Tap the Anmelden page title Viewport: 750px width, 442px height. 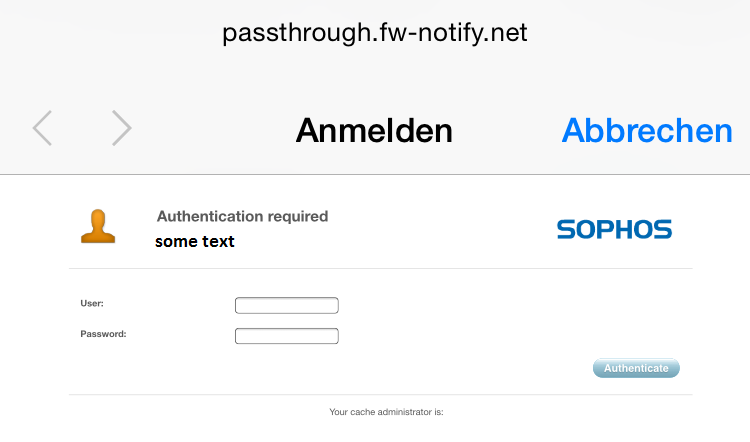point(374,130)
